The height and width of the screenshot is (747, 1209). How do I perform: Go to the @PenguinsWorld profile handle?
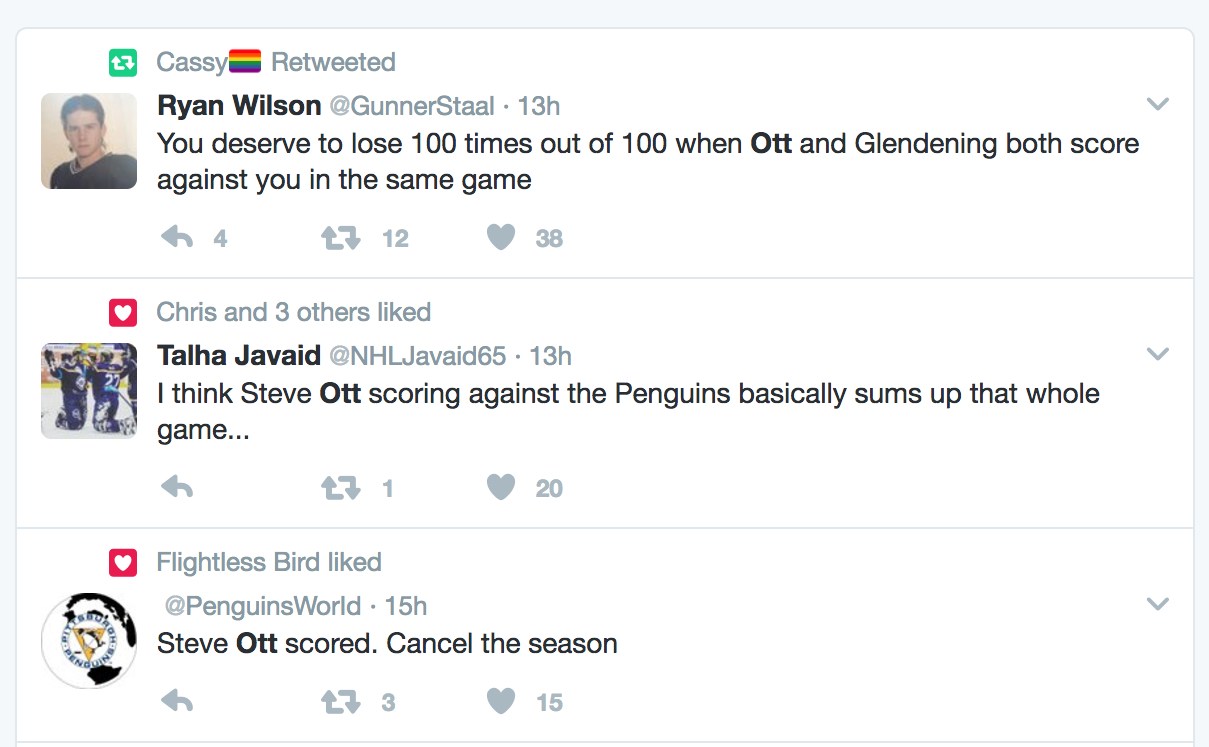coord(262,606)
